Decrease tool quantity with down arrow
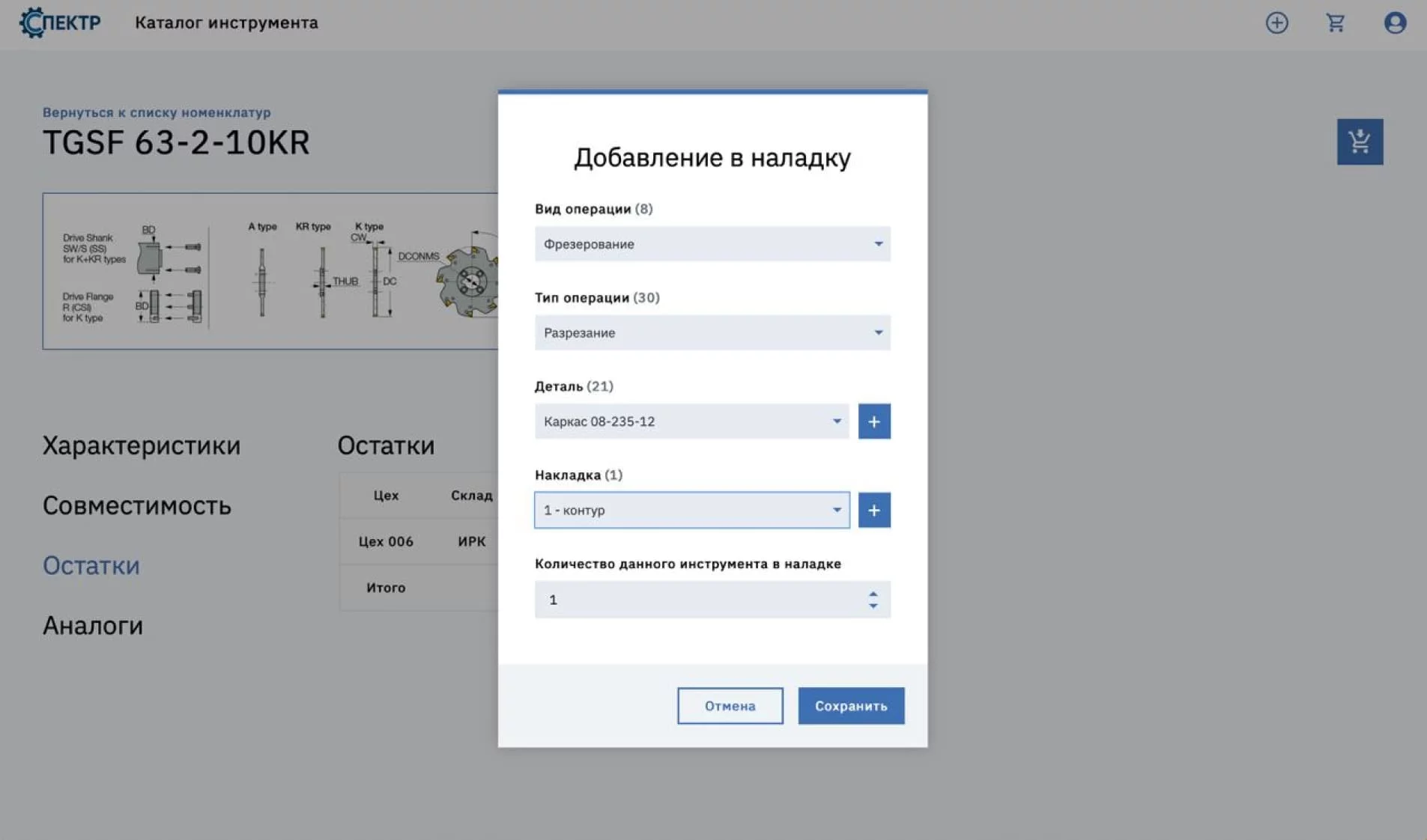1427x840 pixels. (x=873, y=605)
